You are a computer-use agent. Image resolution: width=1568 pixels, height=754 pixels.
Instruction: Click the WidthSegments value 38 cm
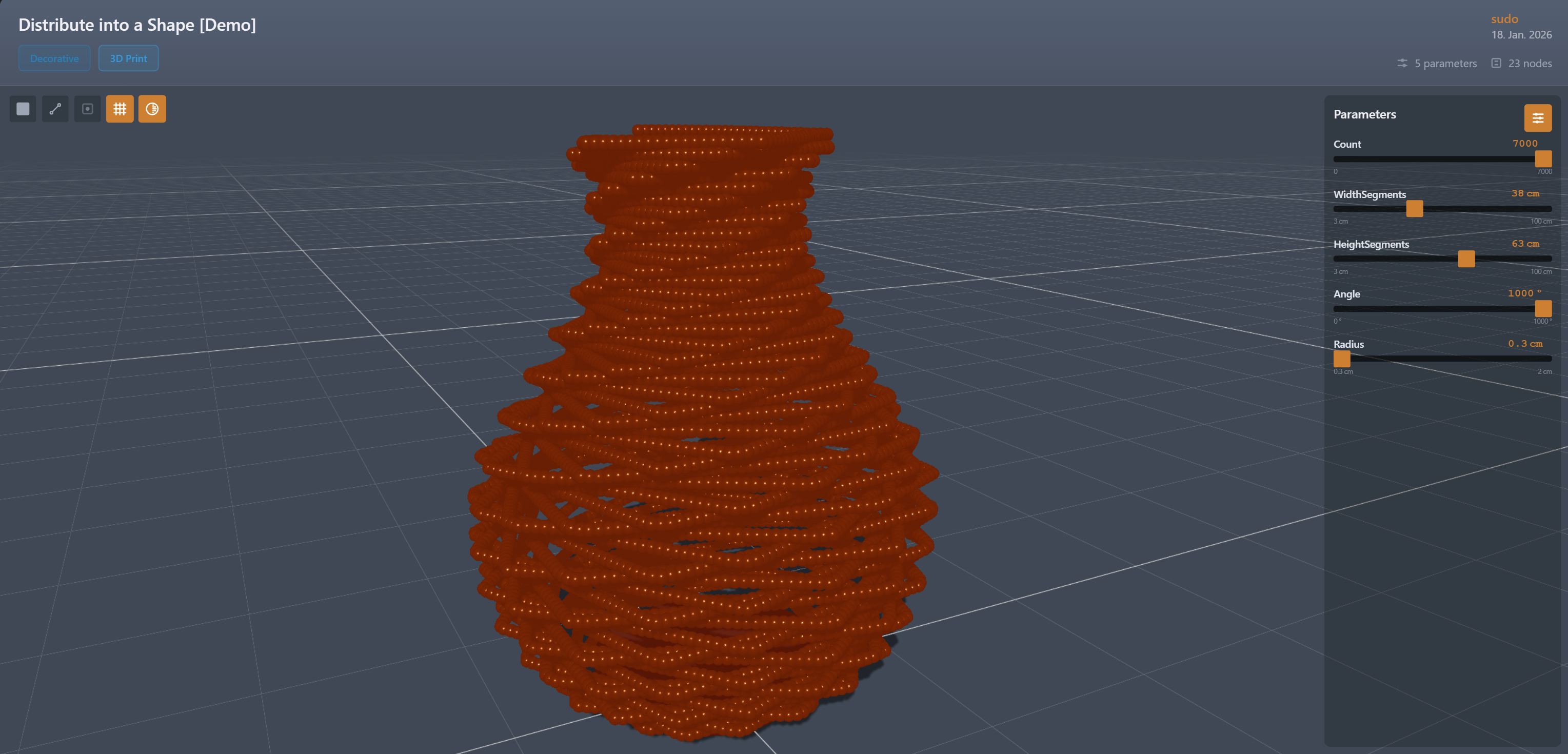[1525, 193]
